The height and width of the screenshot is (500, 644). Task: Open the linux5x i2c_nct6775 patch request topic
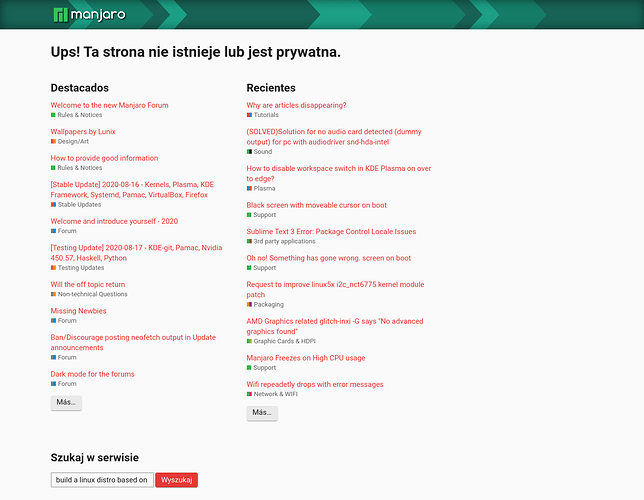(335, 289)
